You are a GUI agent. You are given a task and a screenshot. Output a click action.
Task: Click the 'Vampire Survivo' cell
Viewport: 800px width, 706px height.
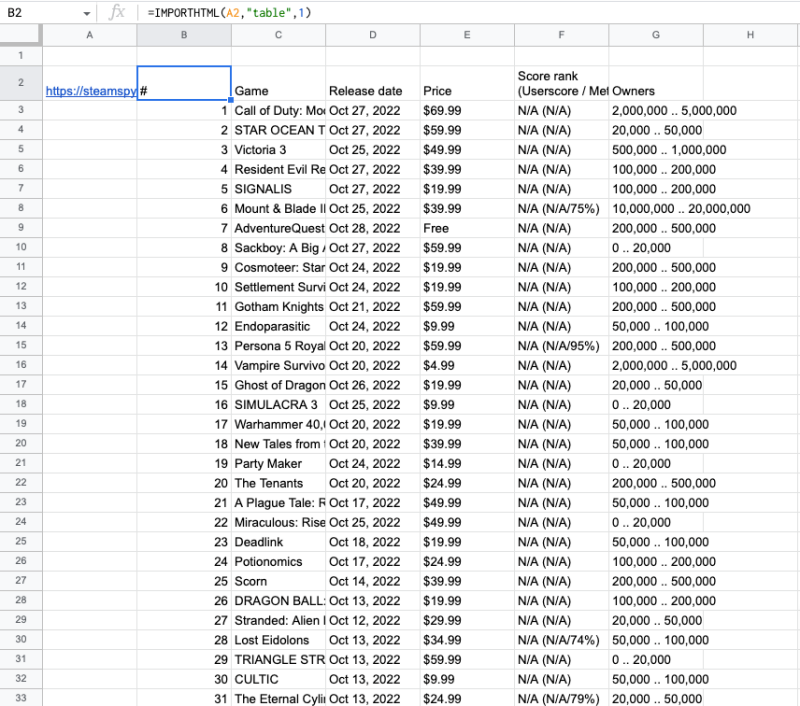tap(278, 366)
